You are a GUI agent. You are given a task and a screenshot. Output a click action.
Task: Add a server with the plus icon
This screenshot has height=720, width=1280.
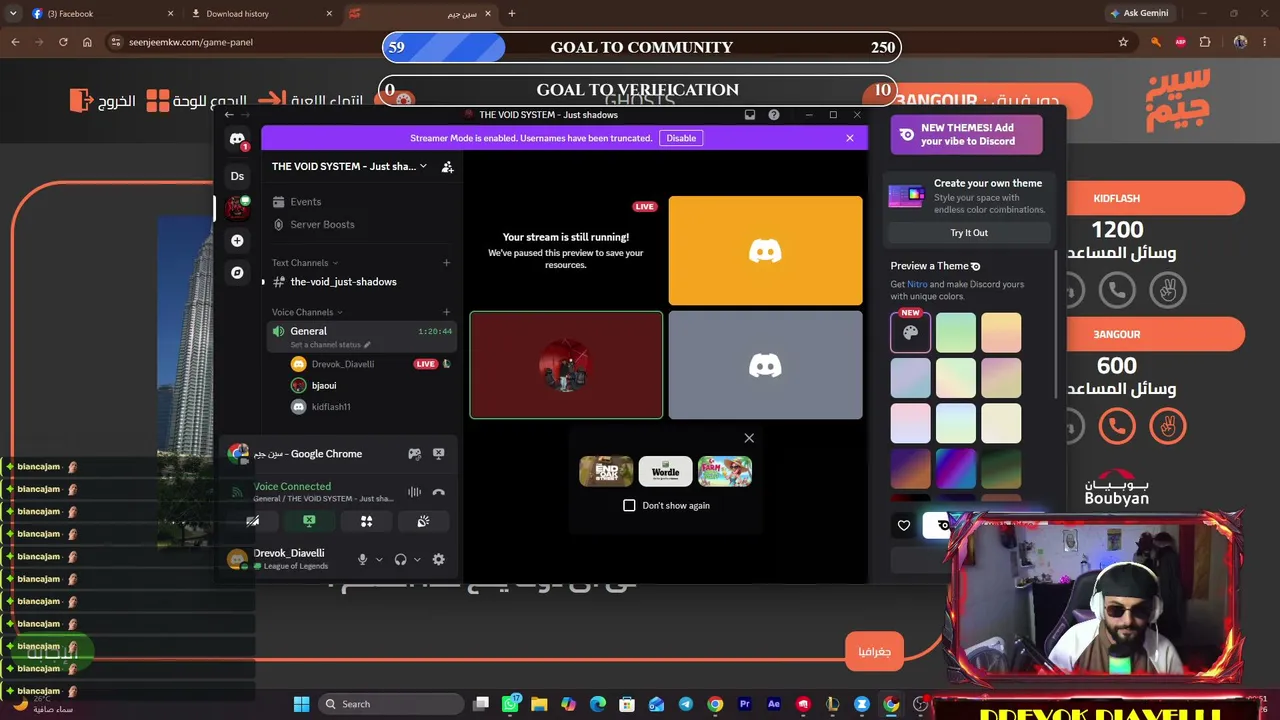tap(237, 241)
